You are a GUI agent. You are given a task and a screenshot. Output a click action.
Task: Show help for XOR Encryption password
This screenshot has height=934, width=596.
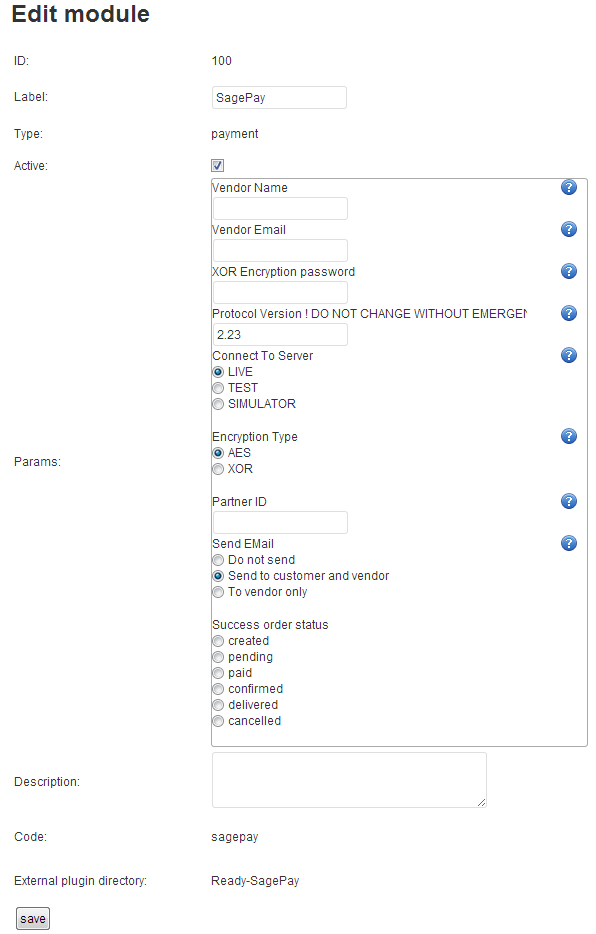click(x=569, y=271)
